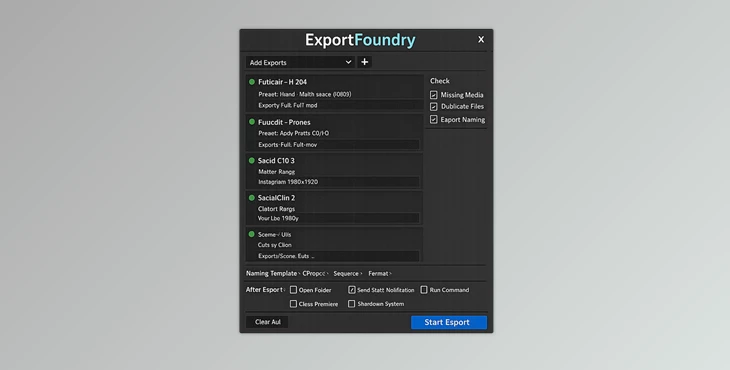The height and width of the screenshot is (370, 730).
Task: Click the Check section heading
Action: 439,81
